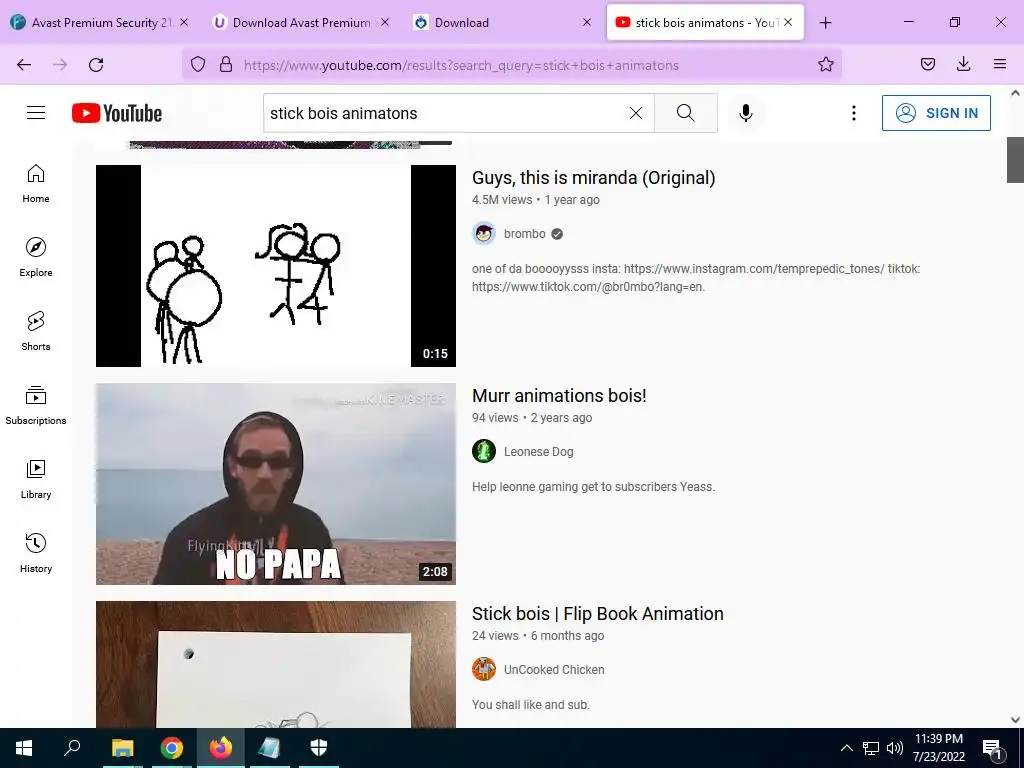
Task: Visit brombo channel name link
Action: click(x=524, y=234)
